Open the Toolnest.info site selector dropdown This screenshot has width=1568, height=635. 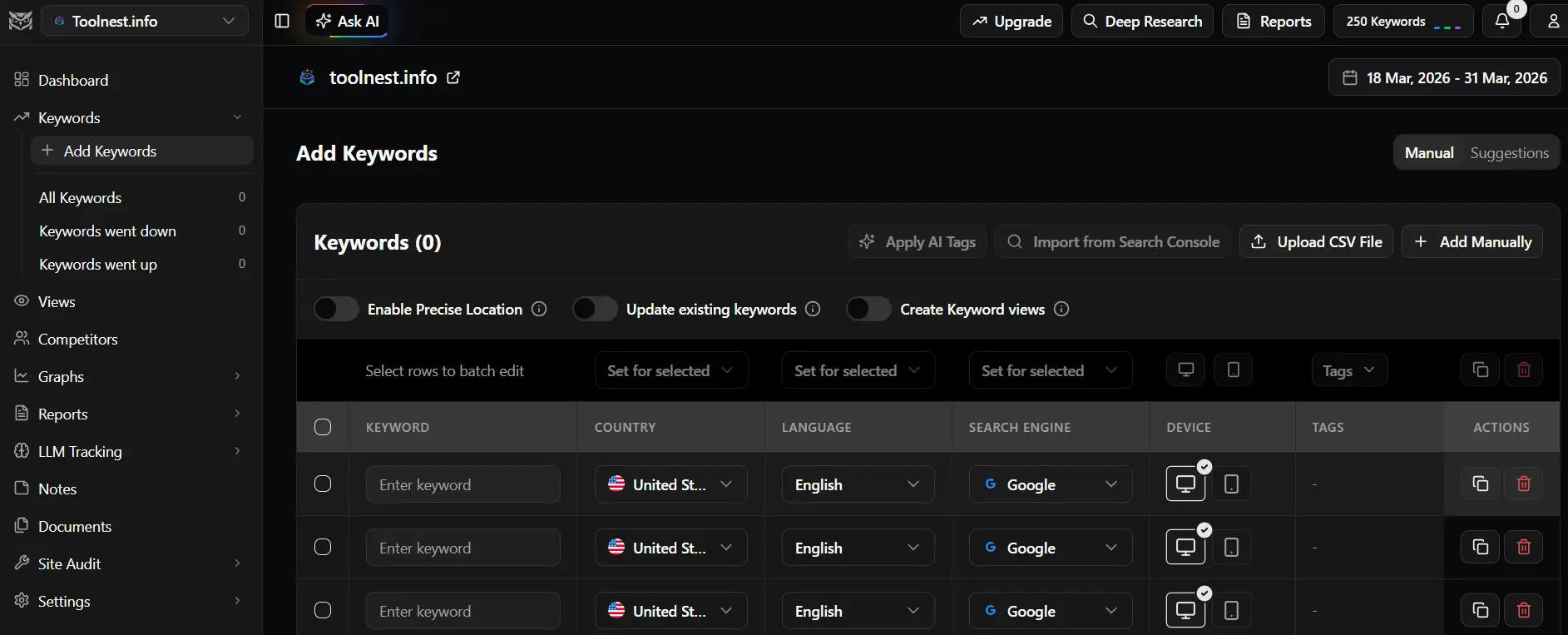(145, 21)
